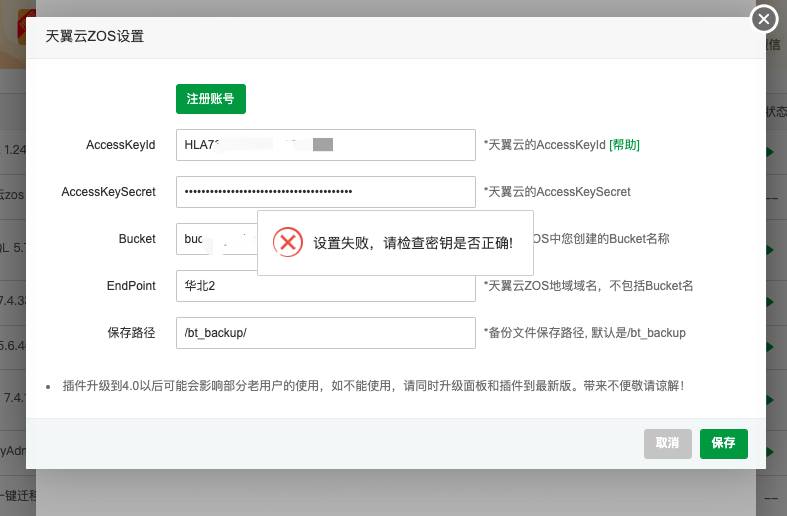Screen dimensions: 787x516
Task: Select the EndPoint field showing 华北2
Action: 326,288
